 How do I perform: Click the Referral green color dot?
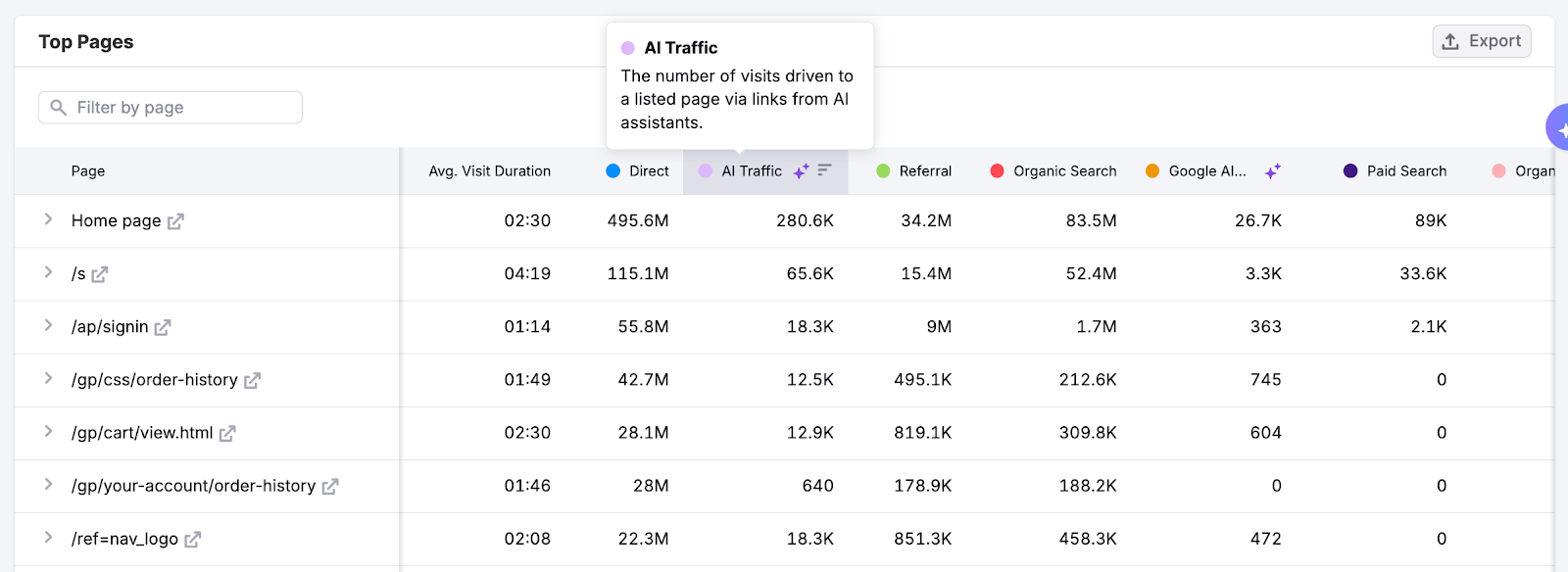[883, 171]
